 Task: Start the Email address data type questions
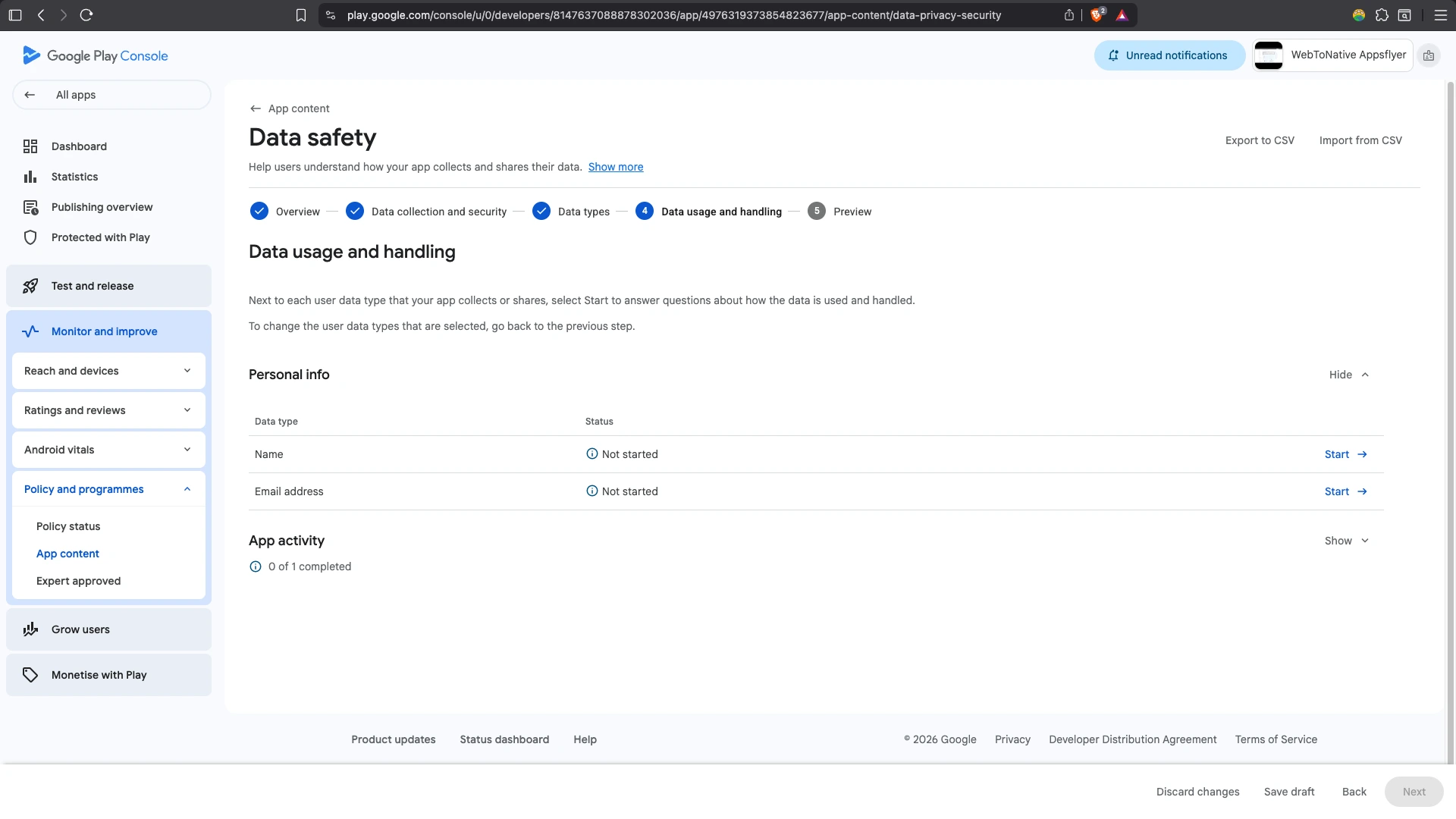click(1346, 491)
